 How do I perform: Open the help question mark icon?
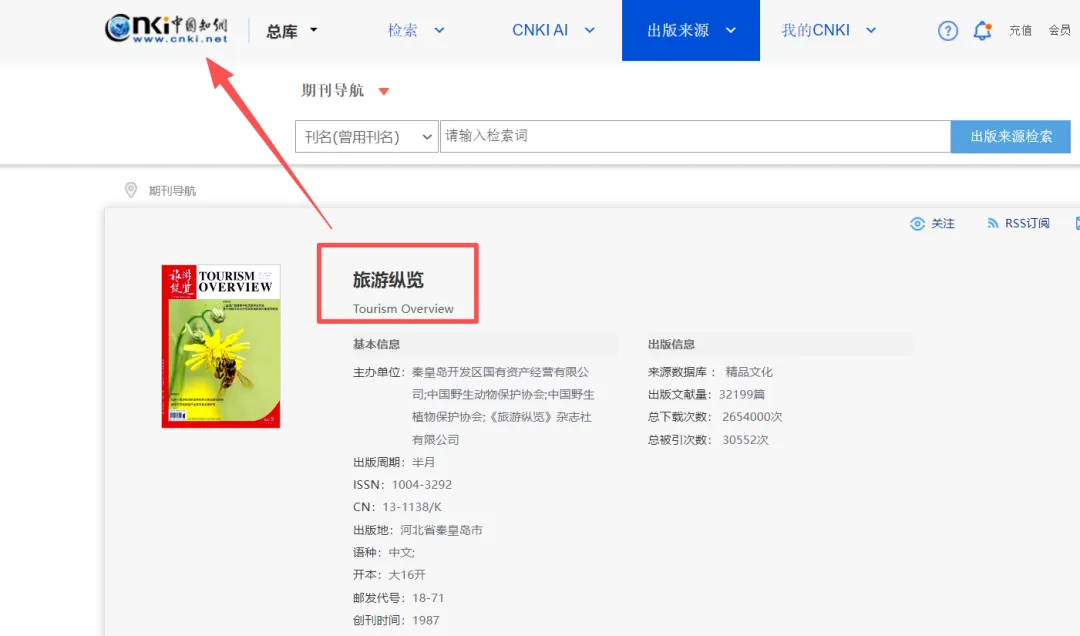948,30
